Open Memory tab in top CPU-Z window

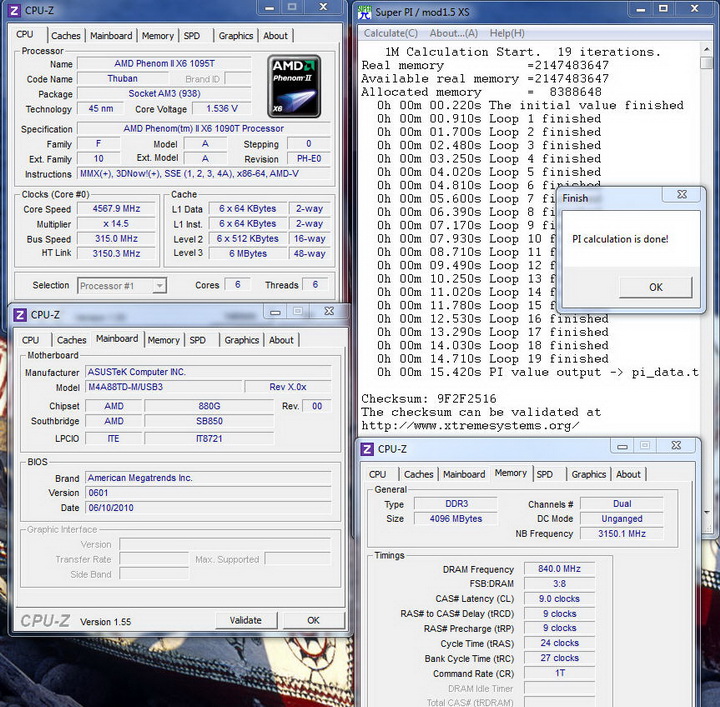click(x=158, y=36)
